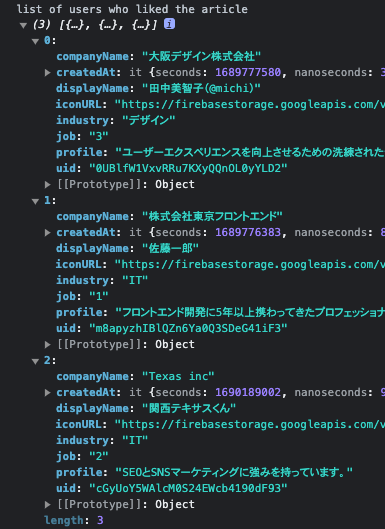The width and height of the screenshot is (385, 529).
Task: Select companyName value 株式会社東京フロントエンド
Action: point(212,216)
